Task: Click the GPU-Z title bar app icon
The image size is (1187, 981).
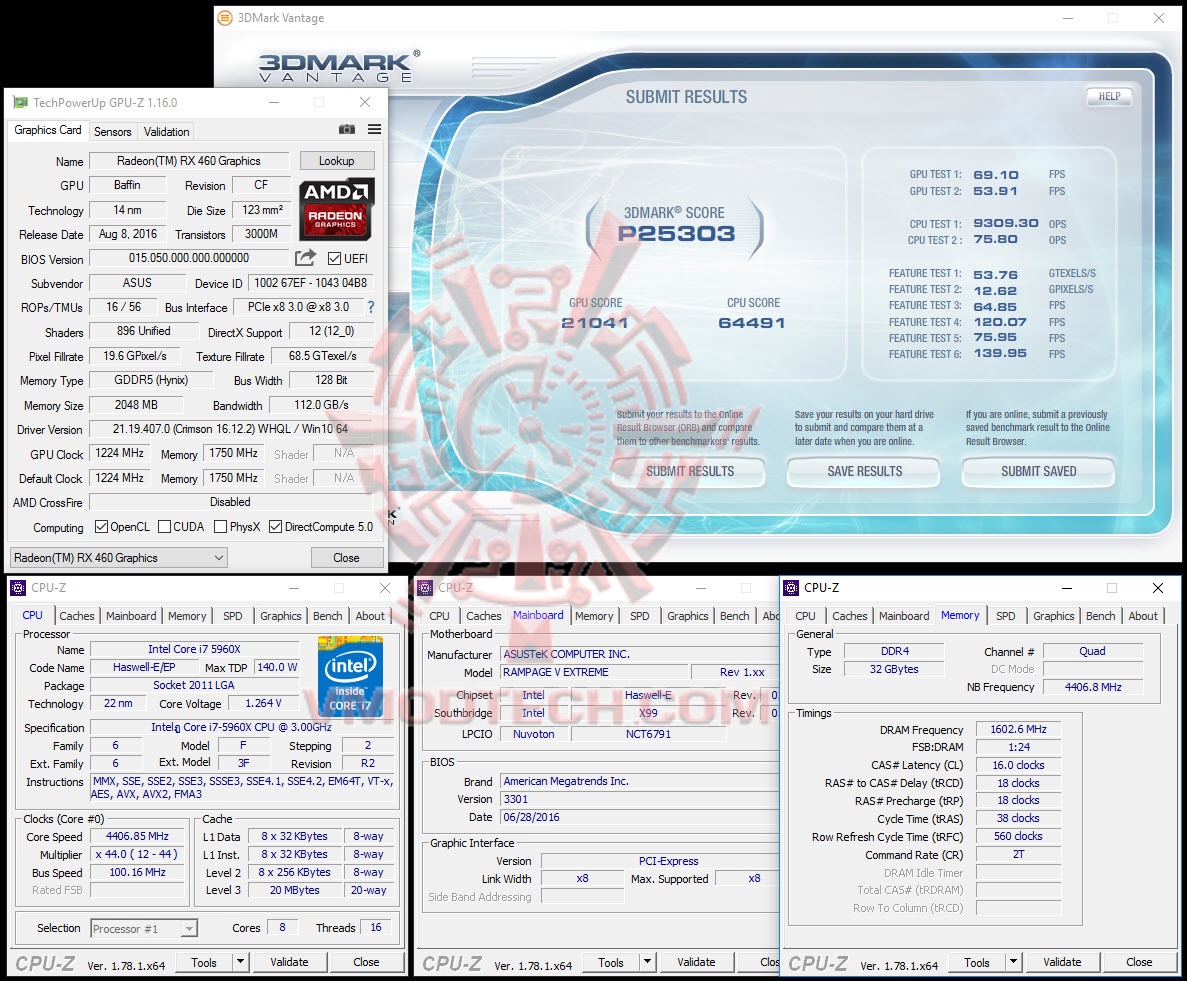Action: click(20, 102)
